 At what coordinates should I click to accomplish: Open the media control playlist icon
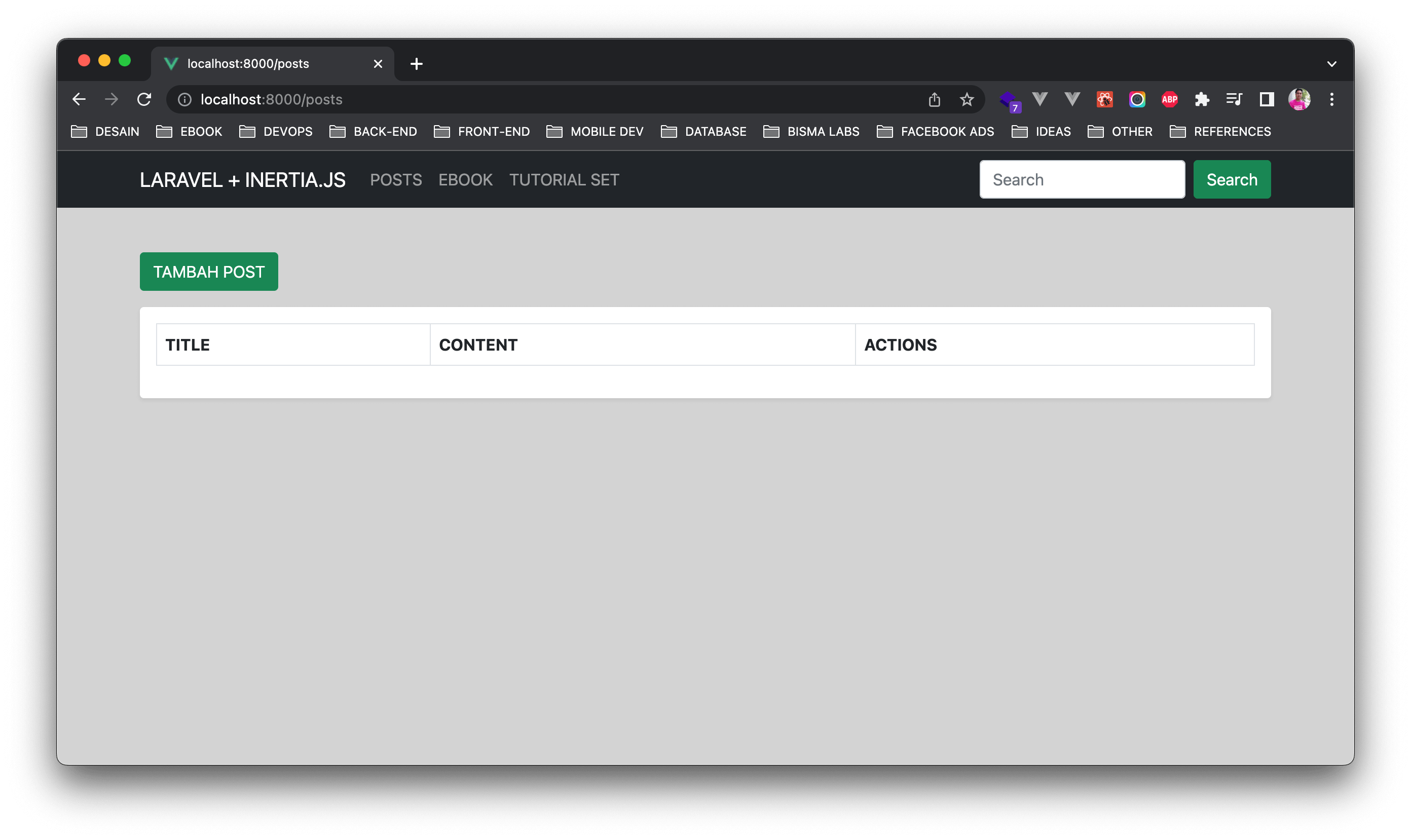pyautogui.click(x=1234, y=100)
